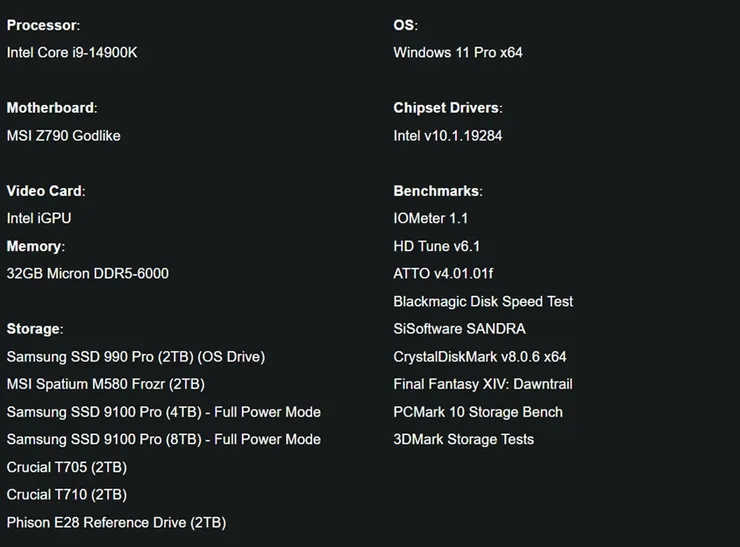This screenshot has height=547, width=740.
Task: Click Windows 11 Pro x64 text
Action: [x=458, y=52]
